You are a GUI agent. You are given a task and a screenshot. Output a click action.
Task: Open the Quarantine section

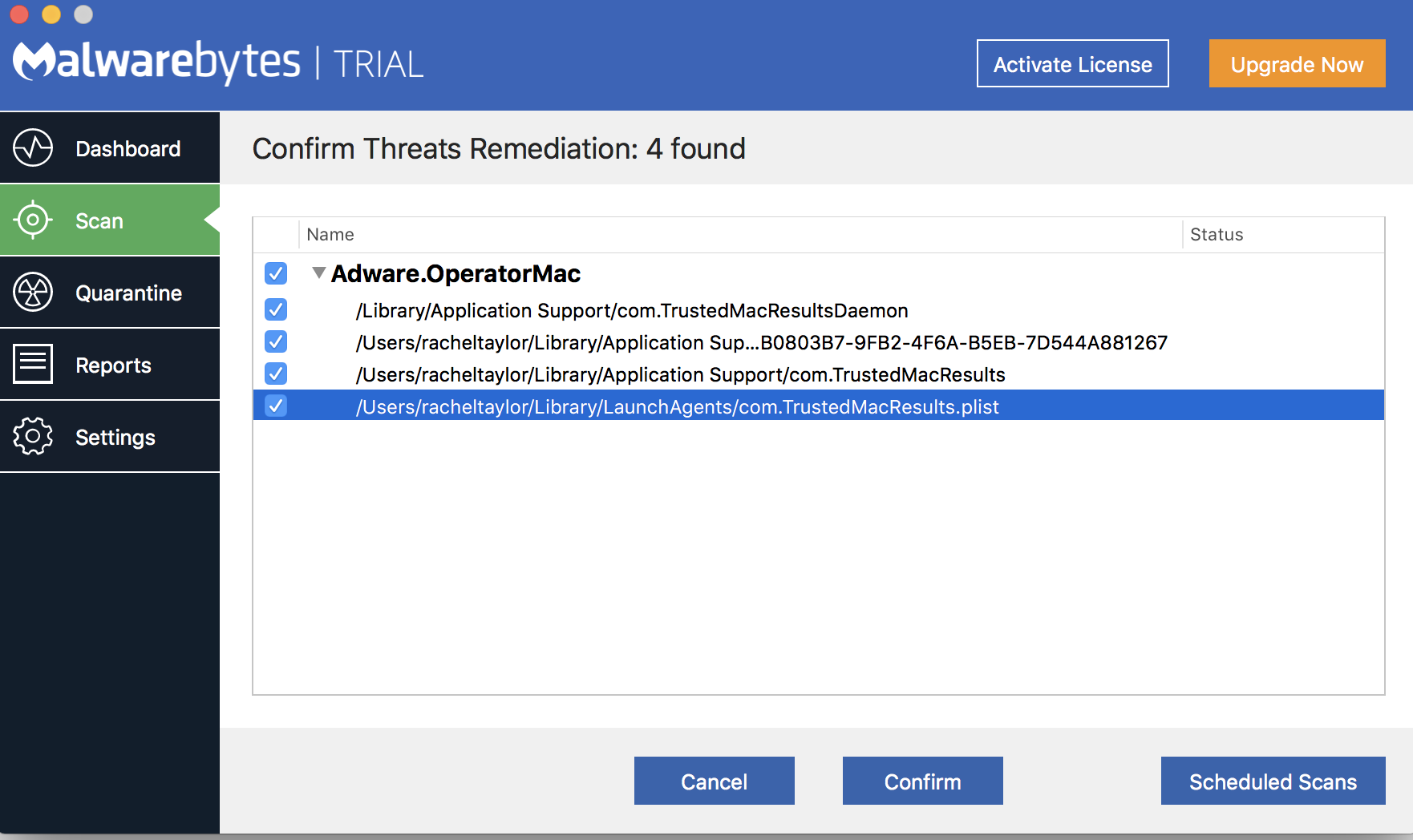pos(110,293)
